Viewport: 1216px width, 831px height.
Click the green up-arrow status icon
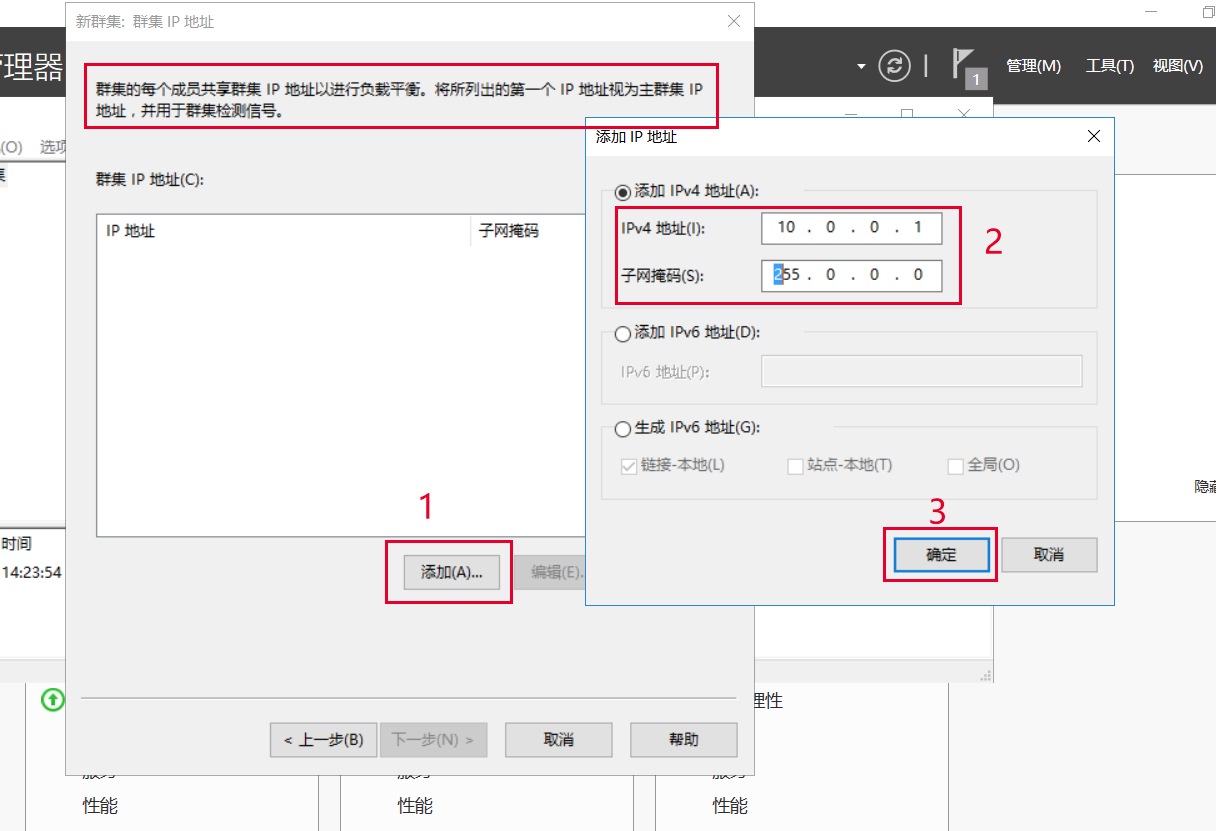click(52, 699)
